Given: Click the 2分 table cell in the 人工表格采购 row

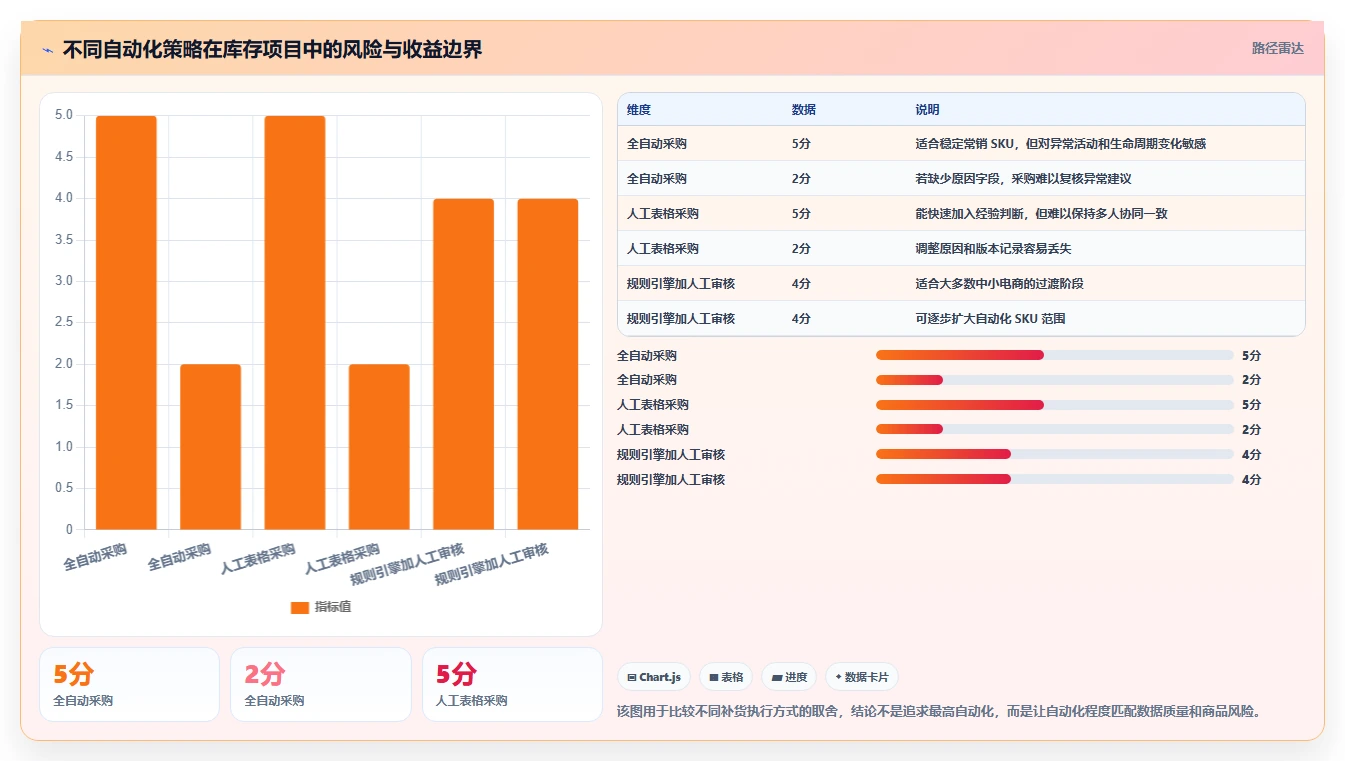Looking at the screenshot, I should 801,249.
